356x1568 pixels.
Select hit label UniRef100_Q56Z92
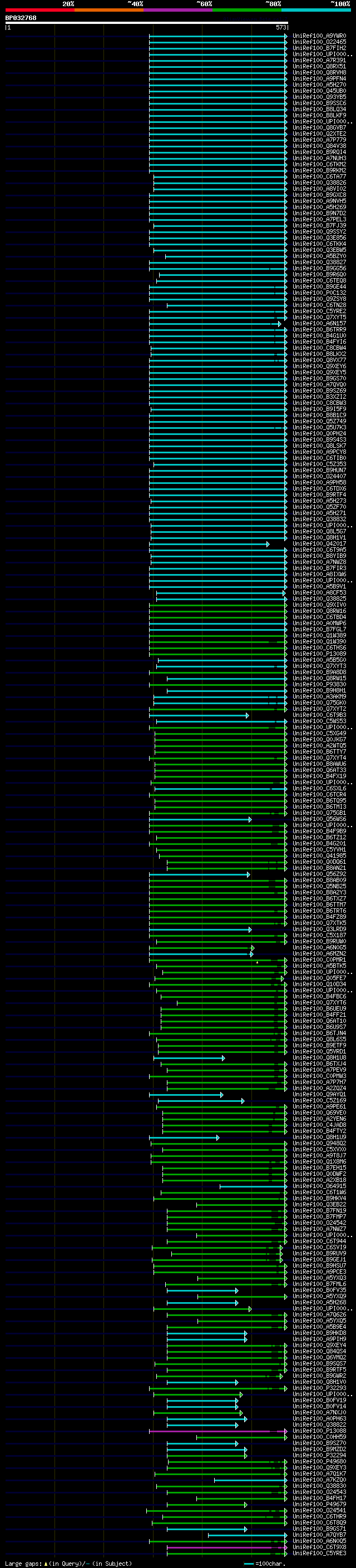coord(319,874)
